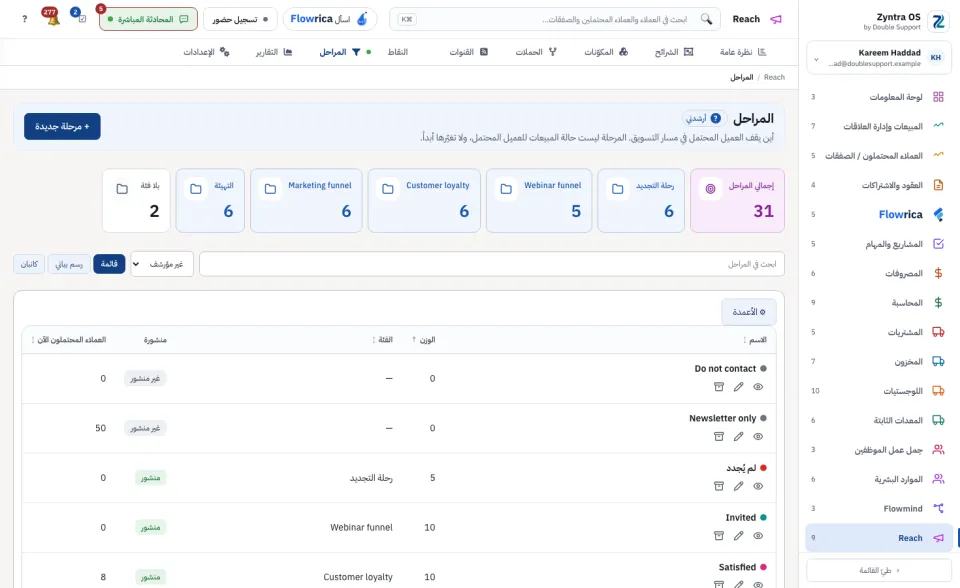The height and width of the screenshot is (588, 960).
Task: Sort by الفئة column
Action: click(x=382, y=339)
